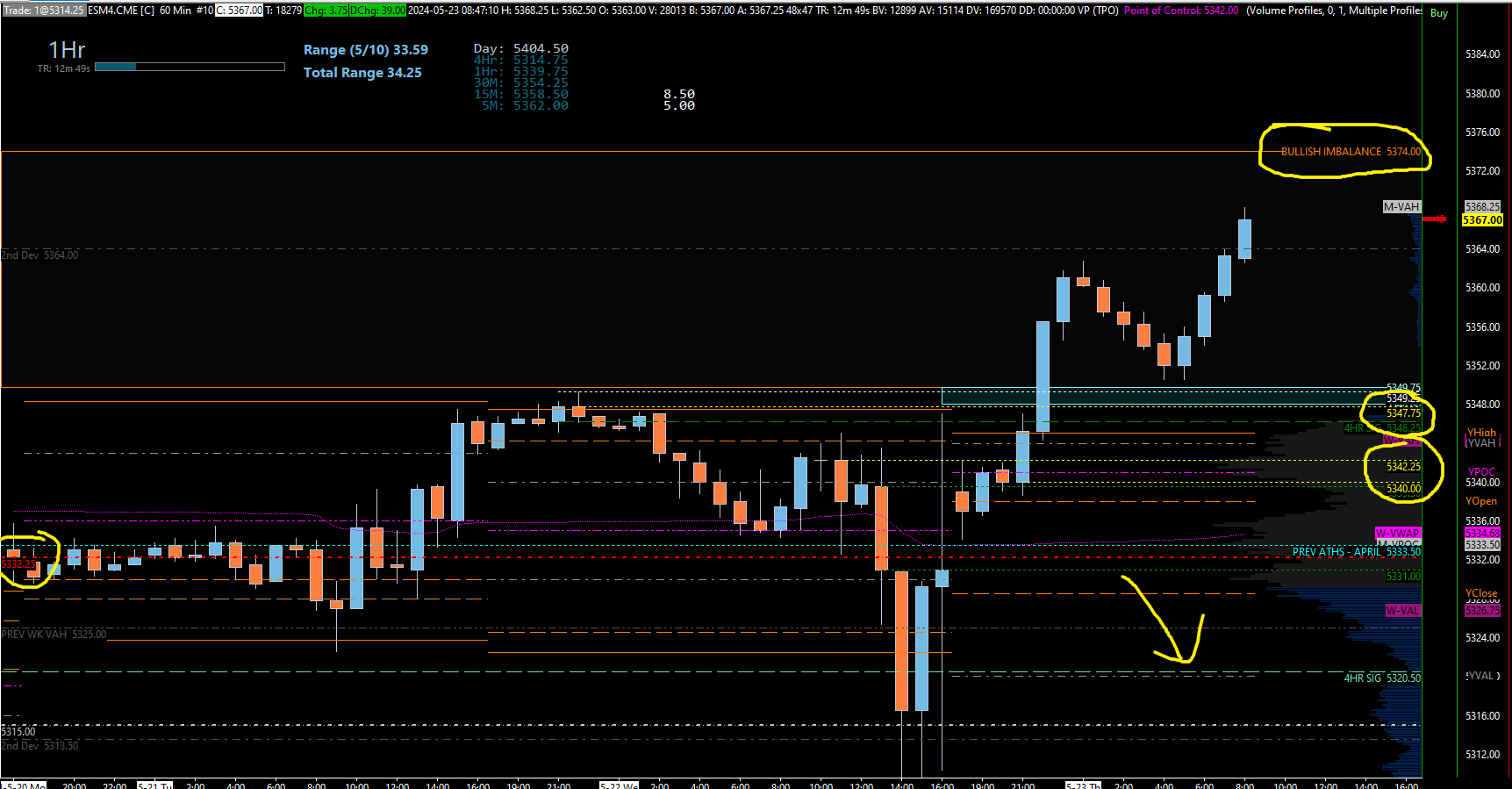This screenshot has width=1512, height=789.
Task: Click the 1Hr timeframe title
Action: 67,50
